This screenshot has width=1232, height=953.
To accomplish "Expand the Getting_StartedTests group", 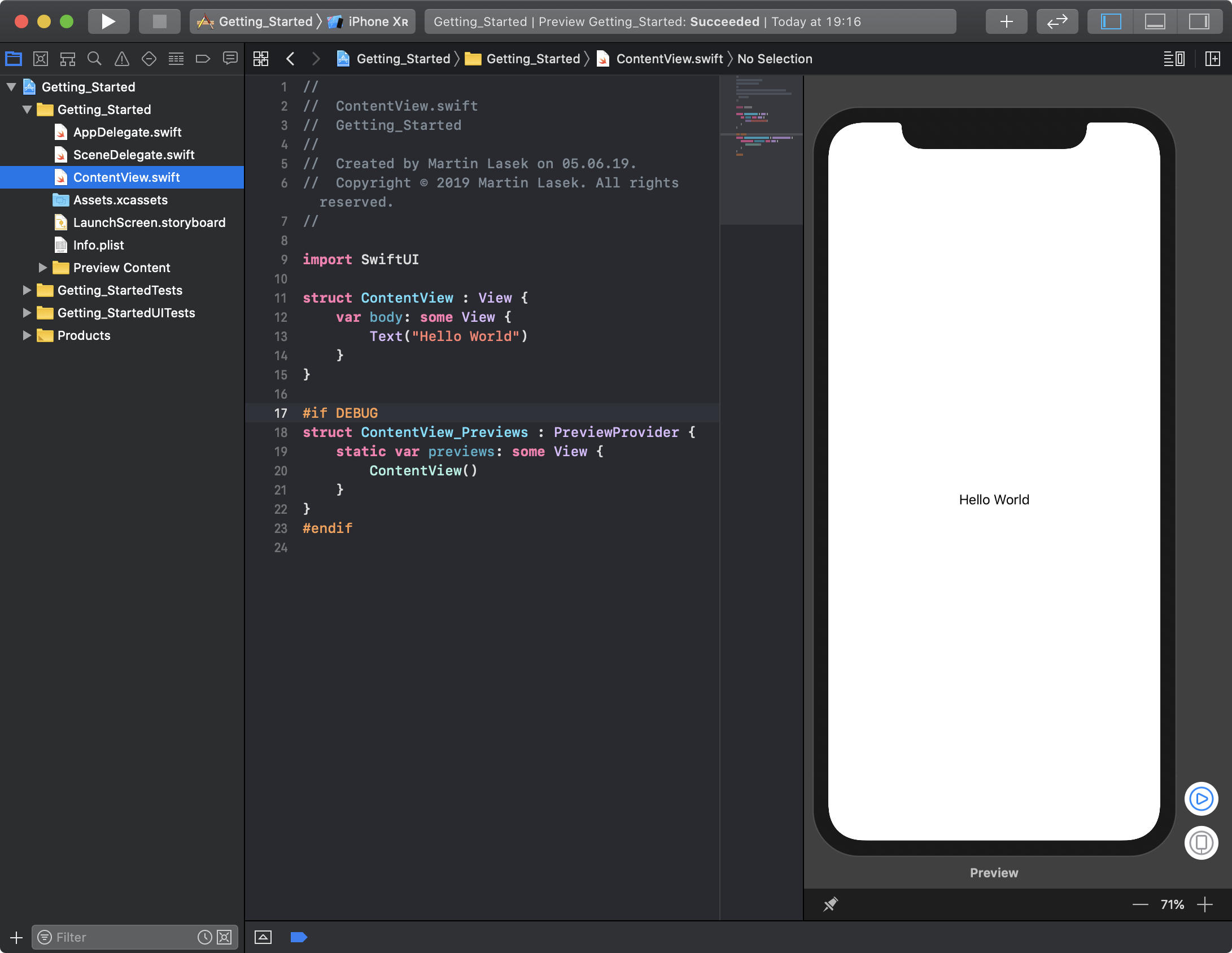I will pyautogui.click(x=26, y=290).
